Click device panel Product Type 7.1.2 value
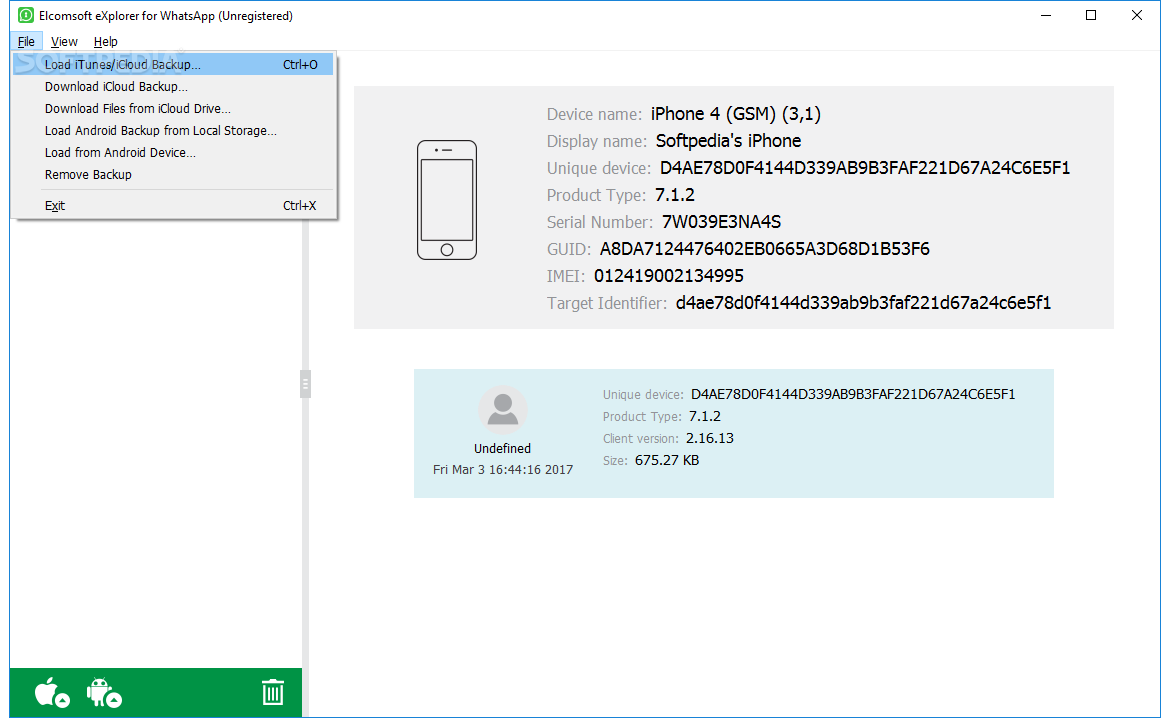 coord(675,195)
